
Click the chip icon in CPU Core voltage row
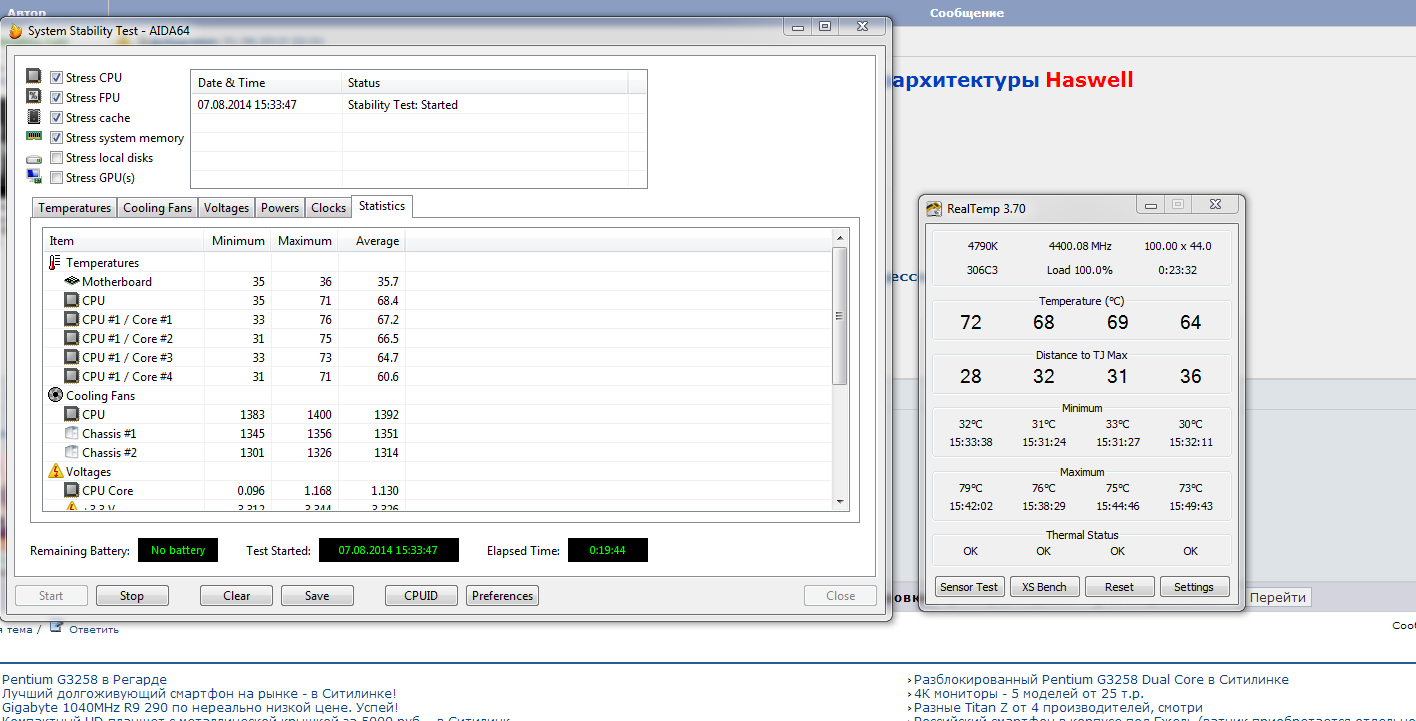[71, 490]
